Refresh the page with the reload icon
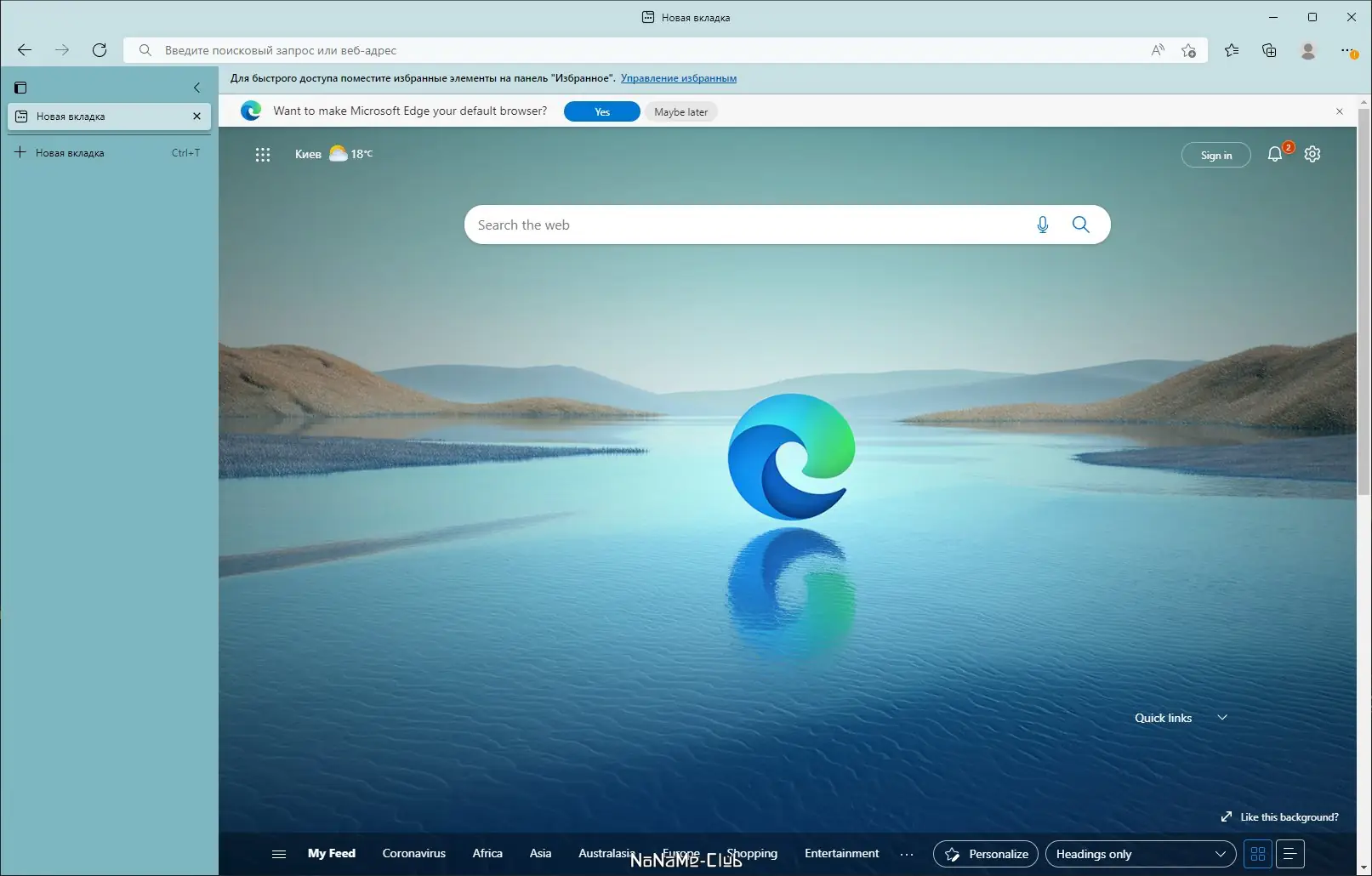The width and height of the screenshot is (1372, 876). 100,50
